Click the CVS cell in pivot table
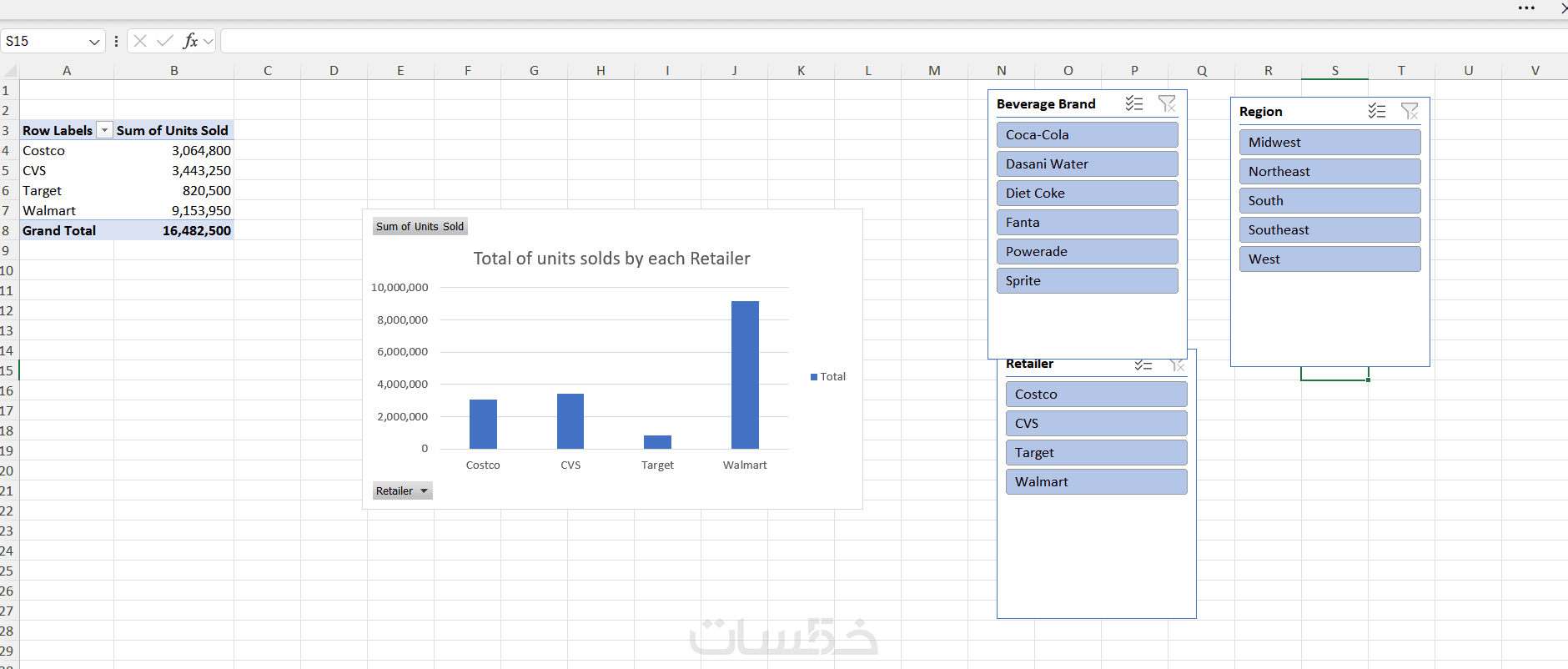Image resolution: width=1568 pixels, height=669 pixels. (67, 170)
